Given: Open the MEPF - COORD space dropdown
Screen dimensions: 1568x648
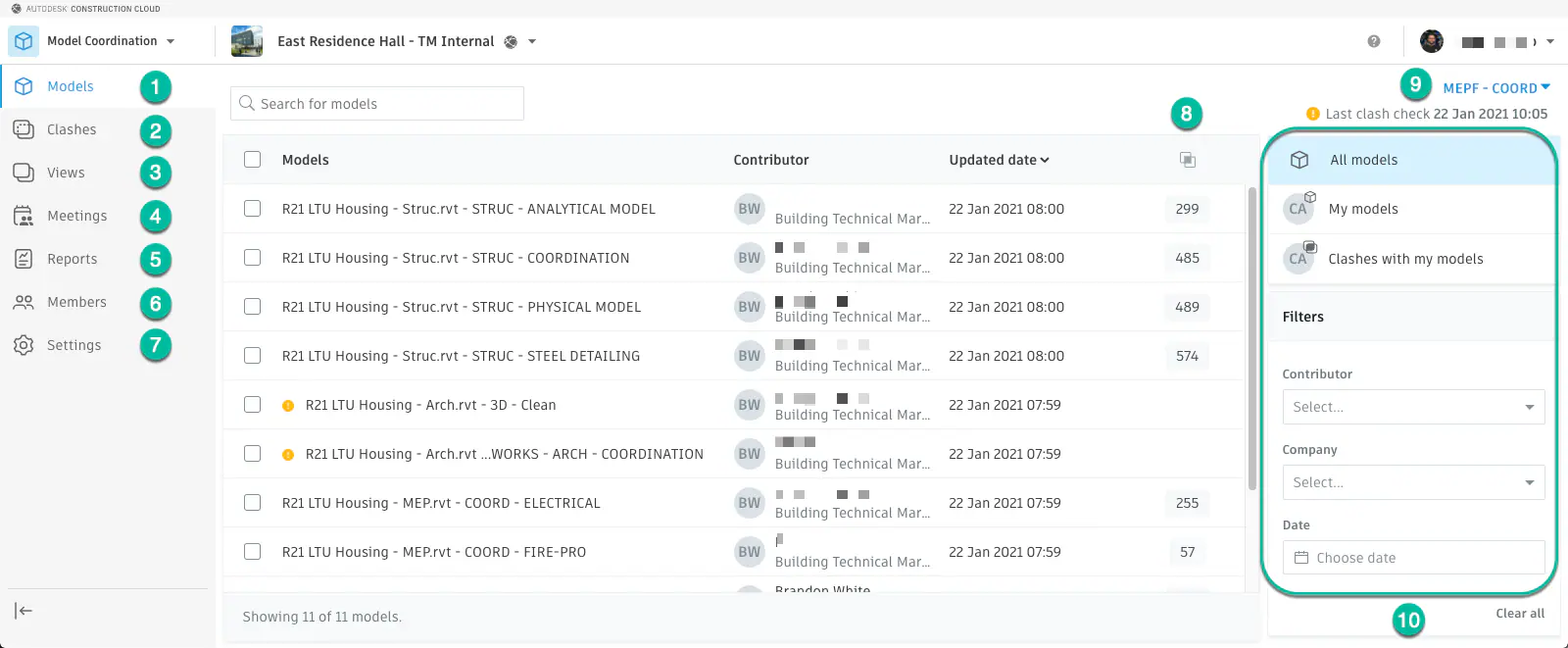Looking at the screenshot, I should (x=1496, y=88).
